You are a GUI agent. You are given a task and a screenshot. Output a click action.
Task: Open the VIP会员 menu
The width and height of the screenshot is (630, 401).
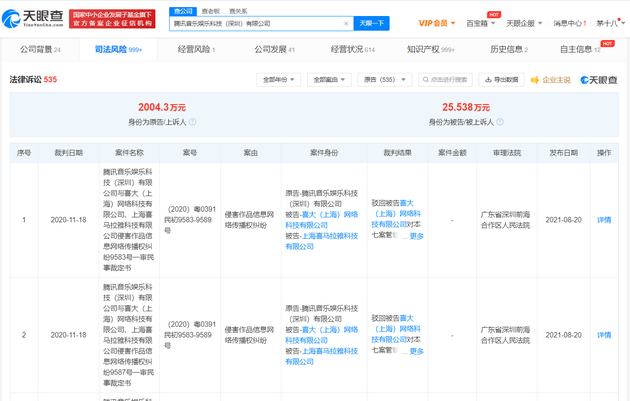coord(436,23)
